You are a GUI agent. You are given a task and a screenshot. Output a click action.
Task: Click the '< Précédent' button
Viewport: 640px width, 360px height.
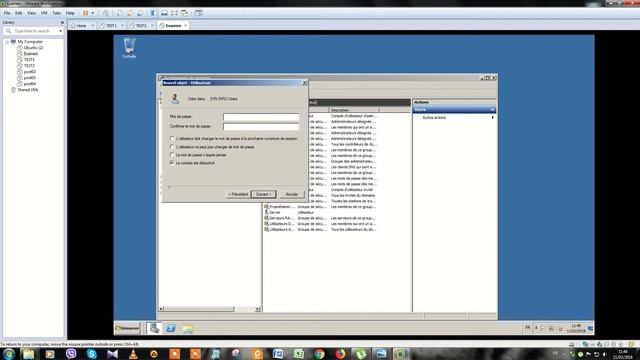pos(238,194)
